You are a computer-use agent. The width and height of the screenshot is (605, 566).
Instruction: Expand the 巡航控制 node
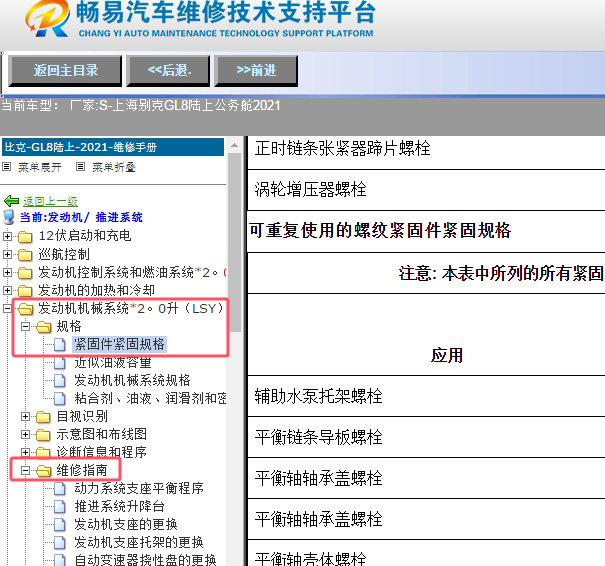[7, 254]
